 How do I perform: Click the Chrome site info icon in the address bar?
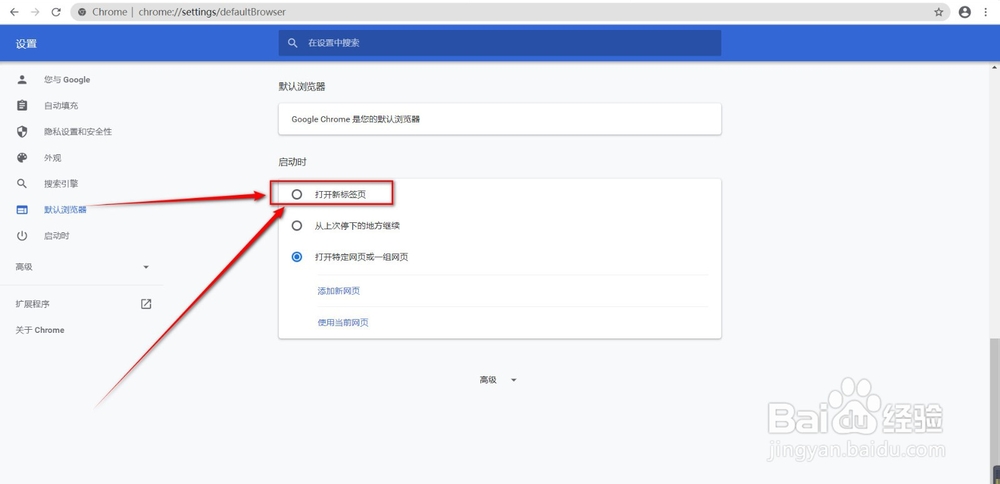click(82, 12)
